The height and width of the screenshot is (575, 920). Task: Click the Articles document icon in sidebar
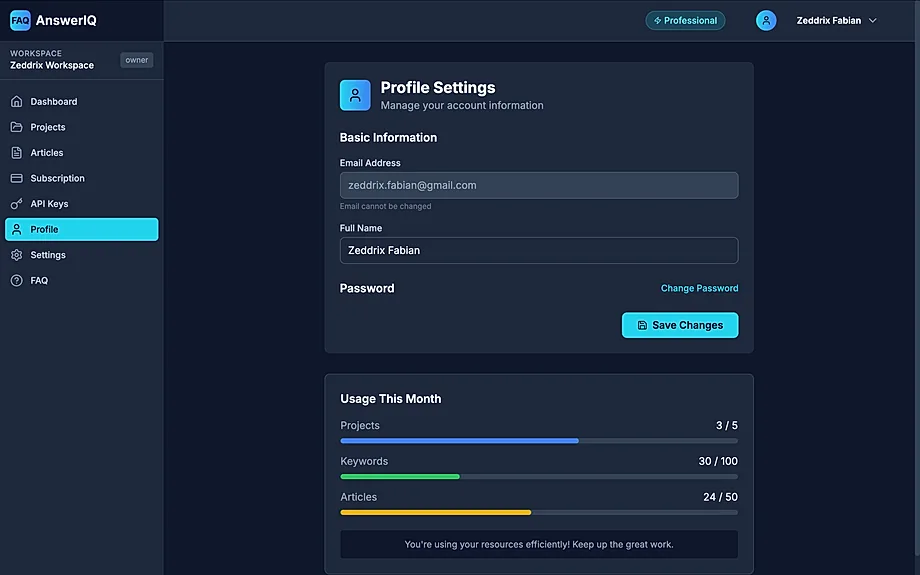tap(16, 153)
